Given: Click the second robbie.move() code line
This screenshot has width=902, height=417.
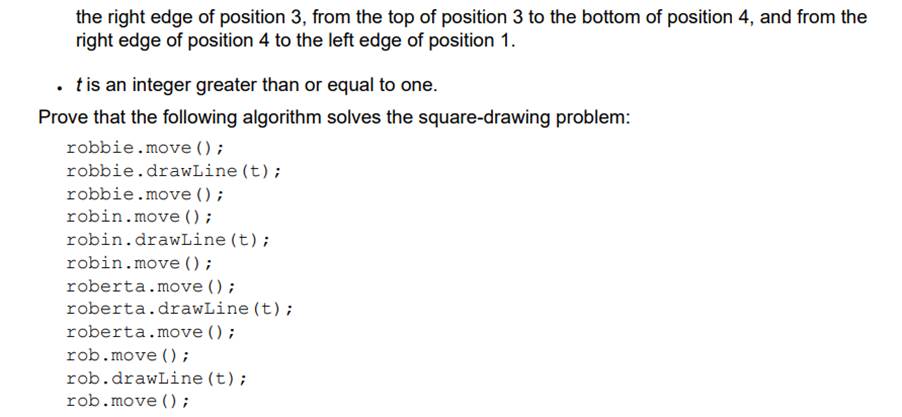Looking at the screenshot, I should click(144, 194).
